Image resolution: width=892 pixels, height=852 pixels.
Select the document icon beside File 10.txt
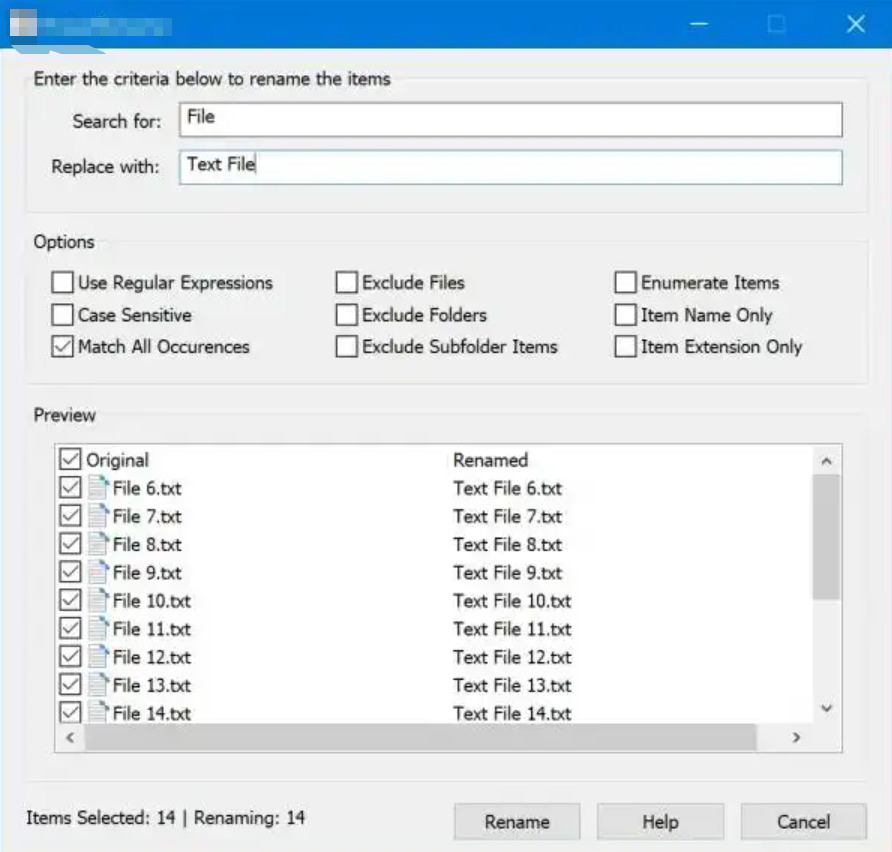point(98,601)
